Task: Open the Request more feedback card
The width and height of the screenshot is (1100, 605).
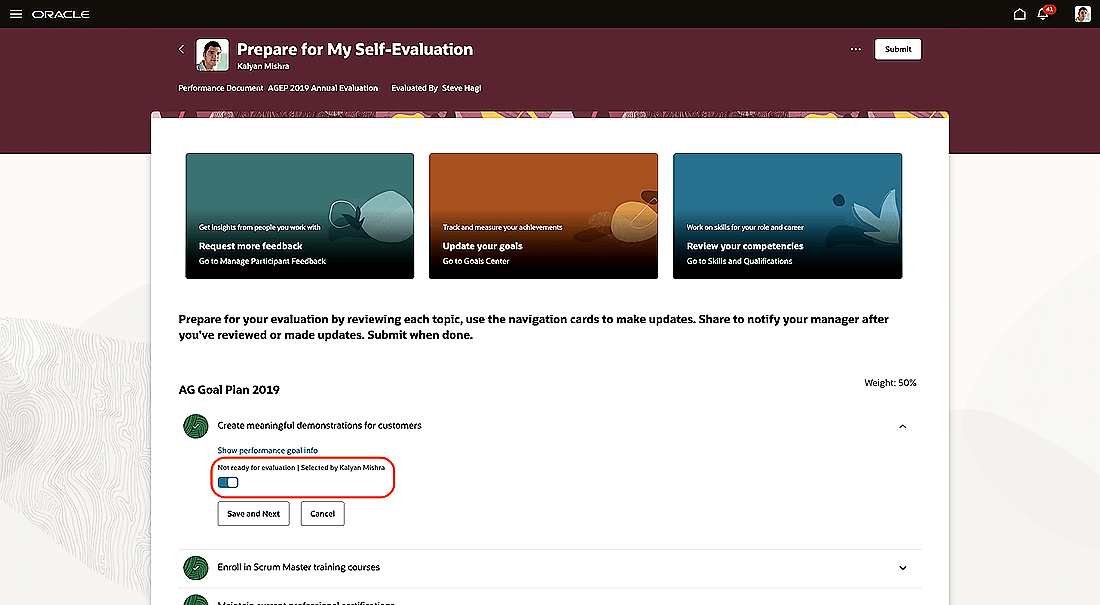Action: pos(300,216)
